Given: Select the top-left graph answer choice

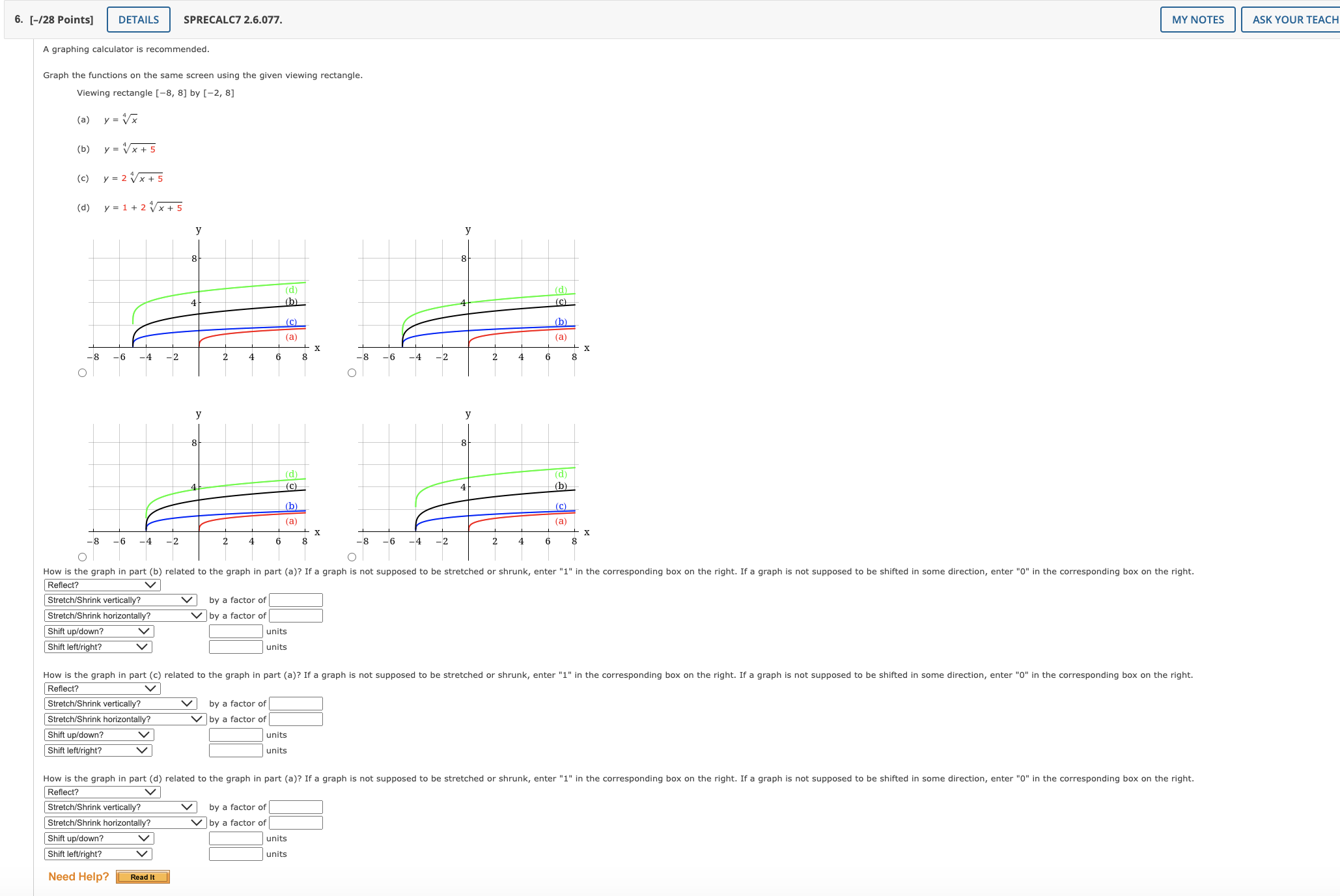Looking at the screenshot, I should 82,371.
